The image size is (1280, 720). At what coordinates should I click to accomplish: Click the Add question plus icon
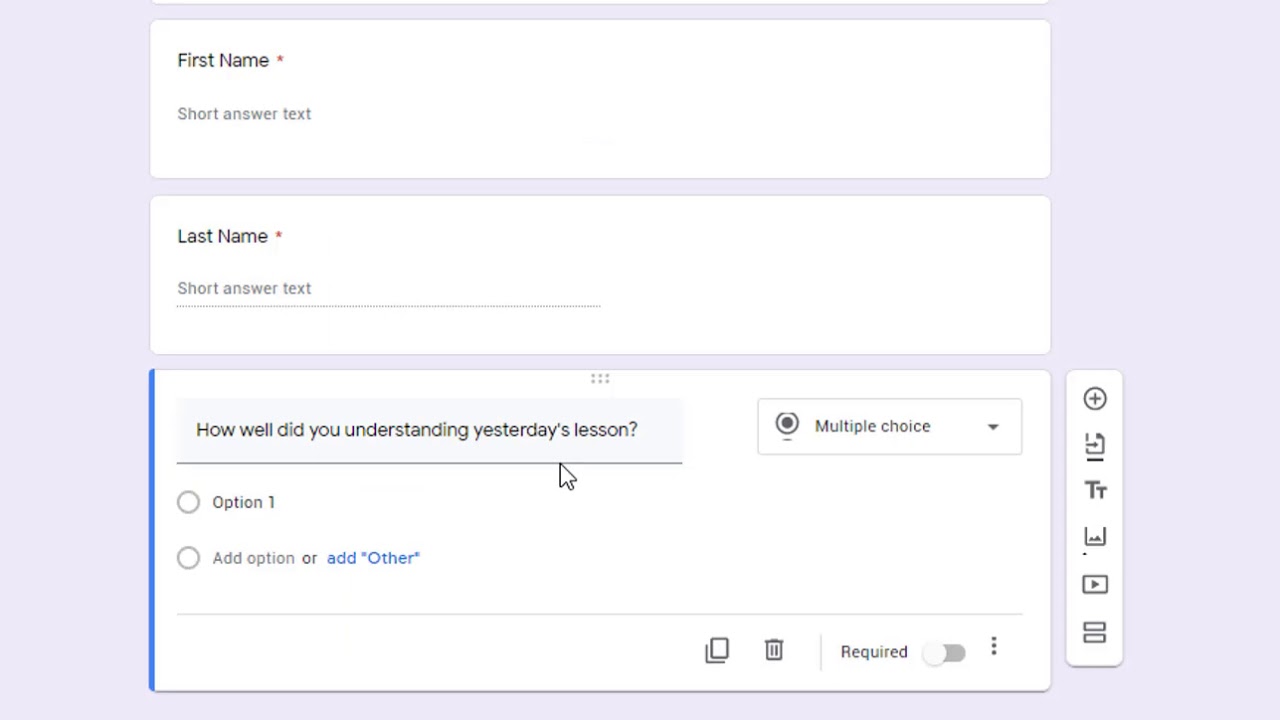click(x=1095, y=399)
